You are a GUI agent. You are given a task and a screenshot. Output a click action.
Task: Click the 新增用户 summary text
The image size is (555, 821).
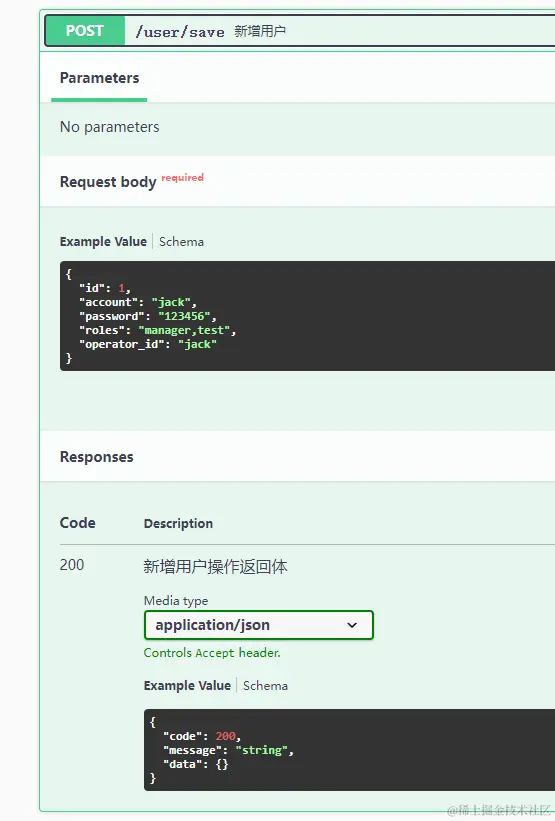point(260,31)
